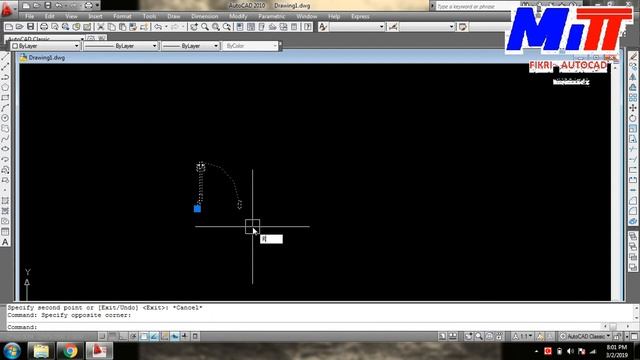Open the Undo history dropdown arrow in Standard toolbar
The height and width of the screenshot is (360, 640).
166,27
